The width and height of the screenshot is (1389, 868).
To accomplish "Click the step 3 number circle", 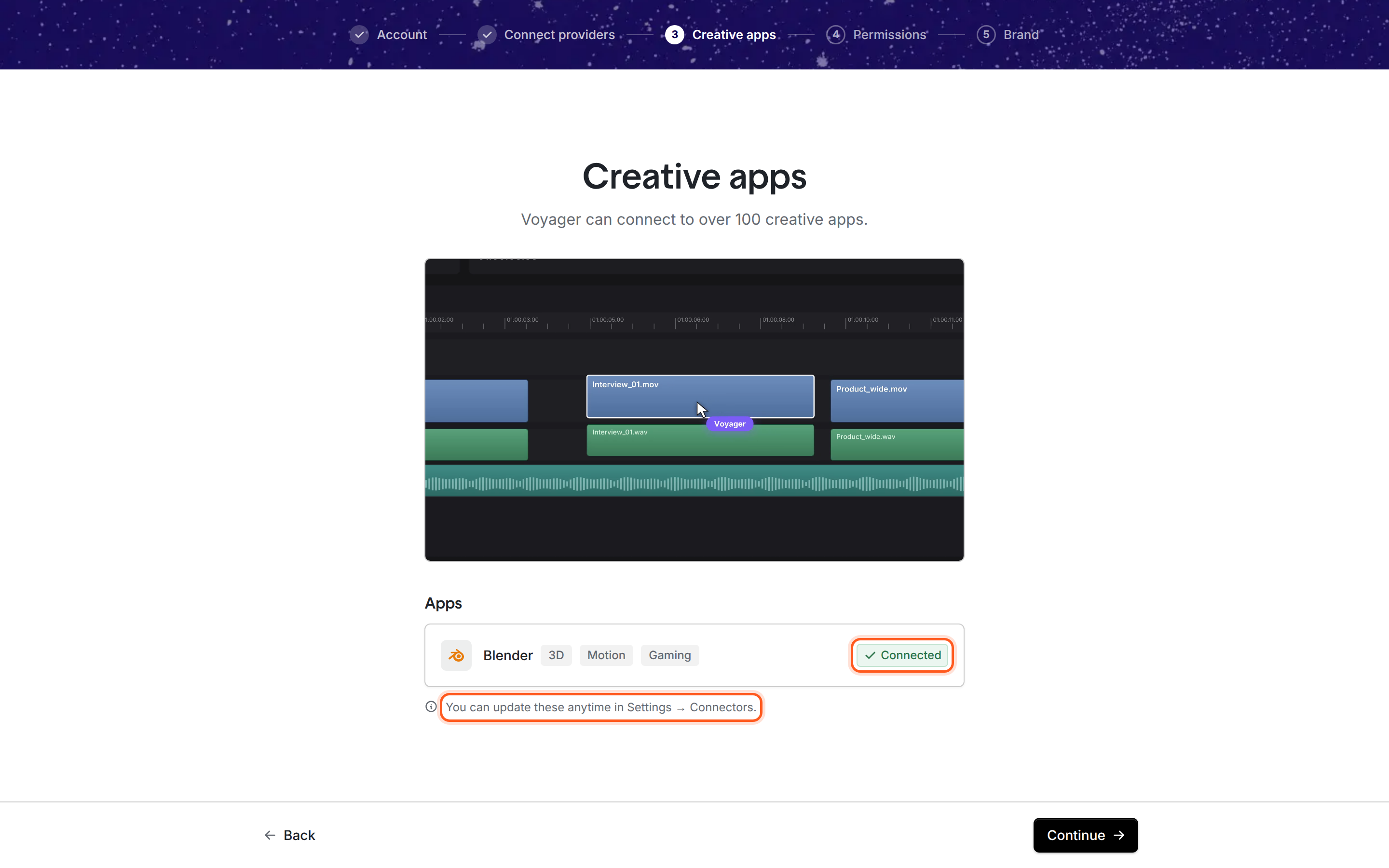I will click(674, 34).
